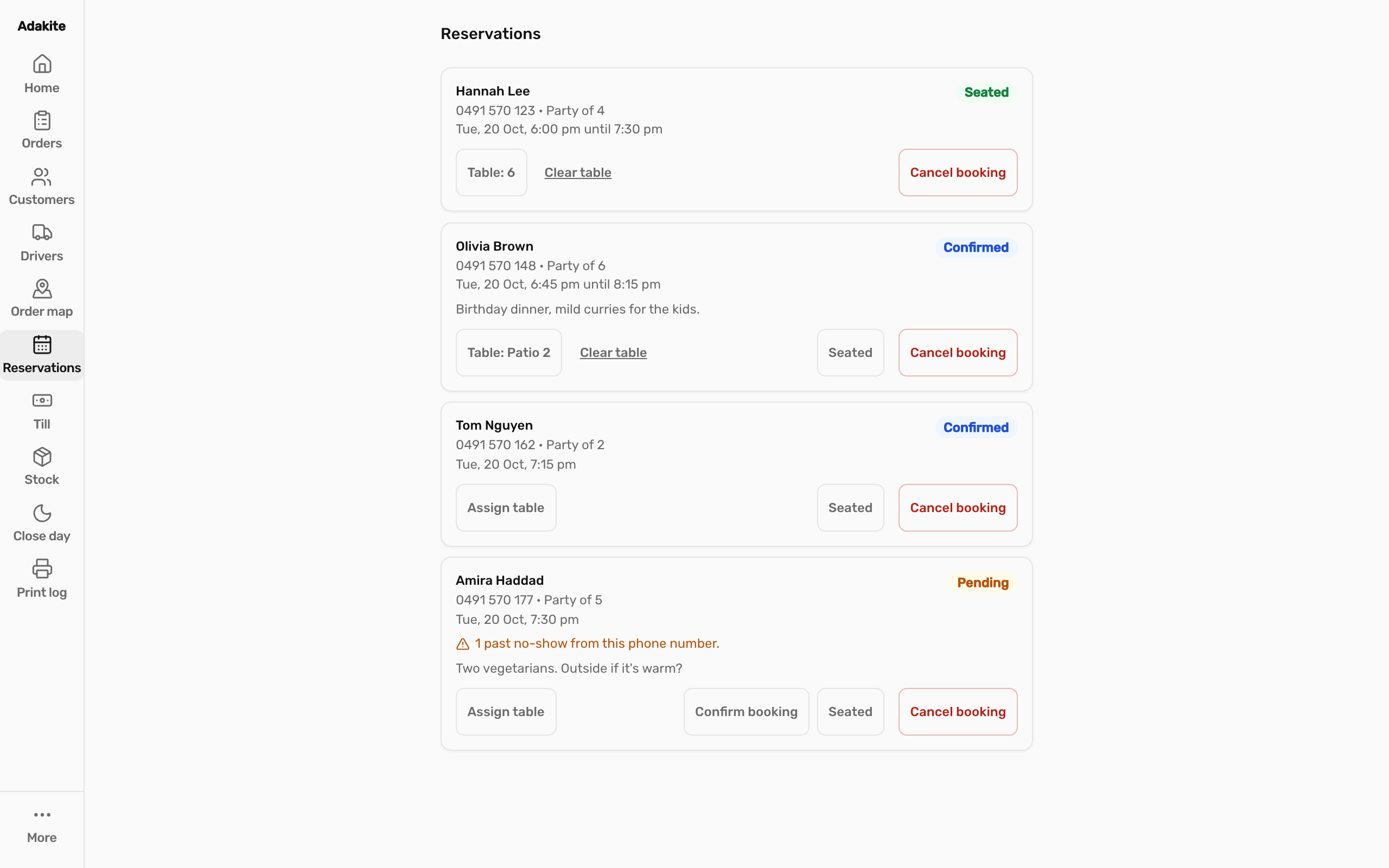Mark Tom Nguyen as Seated

pos(850,508)
